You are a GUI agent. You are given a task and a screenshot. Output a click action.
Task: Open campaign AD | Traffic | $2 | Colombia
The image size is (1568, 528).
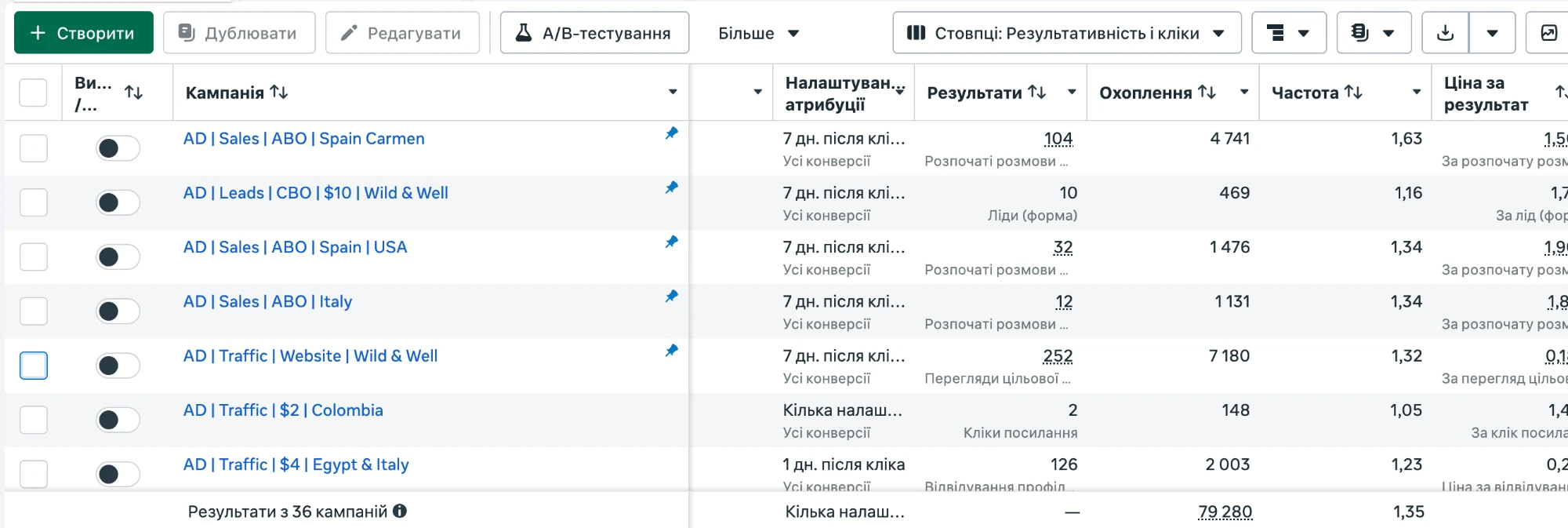point(283,410)
